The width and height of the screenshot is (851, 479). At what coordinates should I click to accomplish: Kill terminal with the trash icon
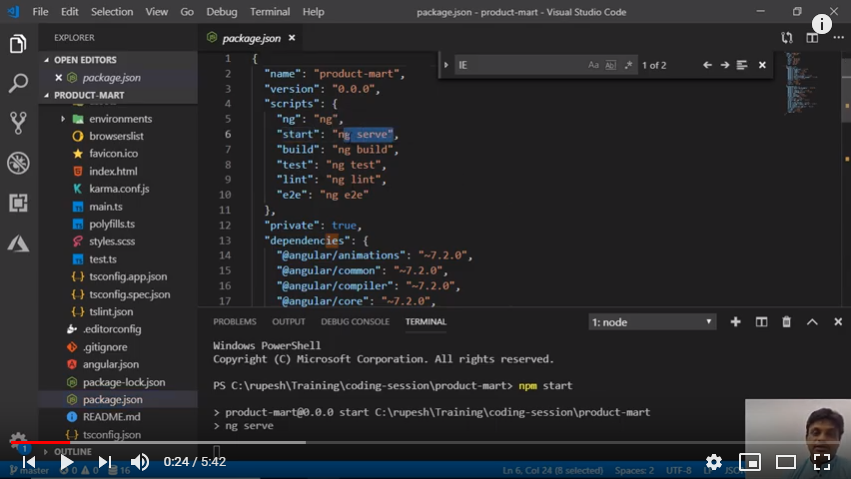point(786,322)
